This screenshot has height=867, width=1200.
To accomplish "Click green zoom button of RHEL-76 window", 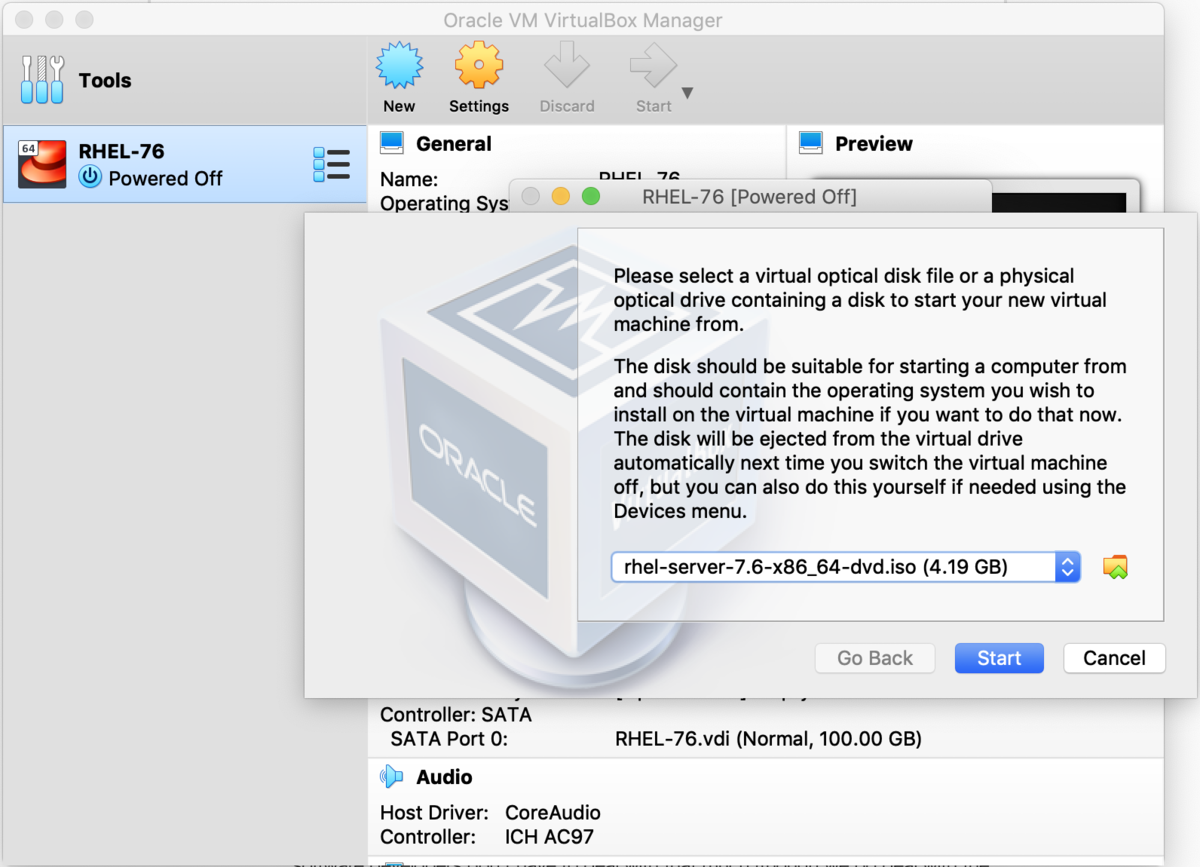I will coord(591,197).
